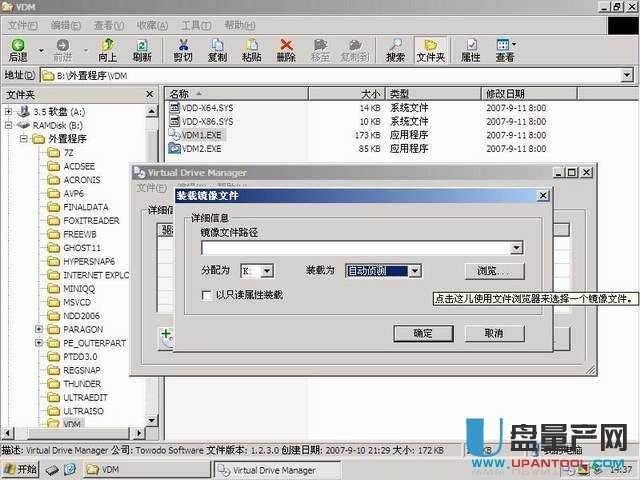Open the 工具(T) menu in Explorer

coord(196,25)
